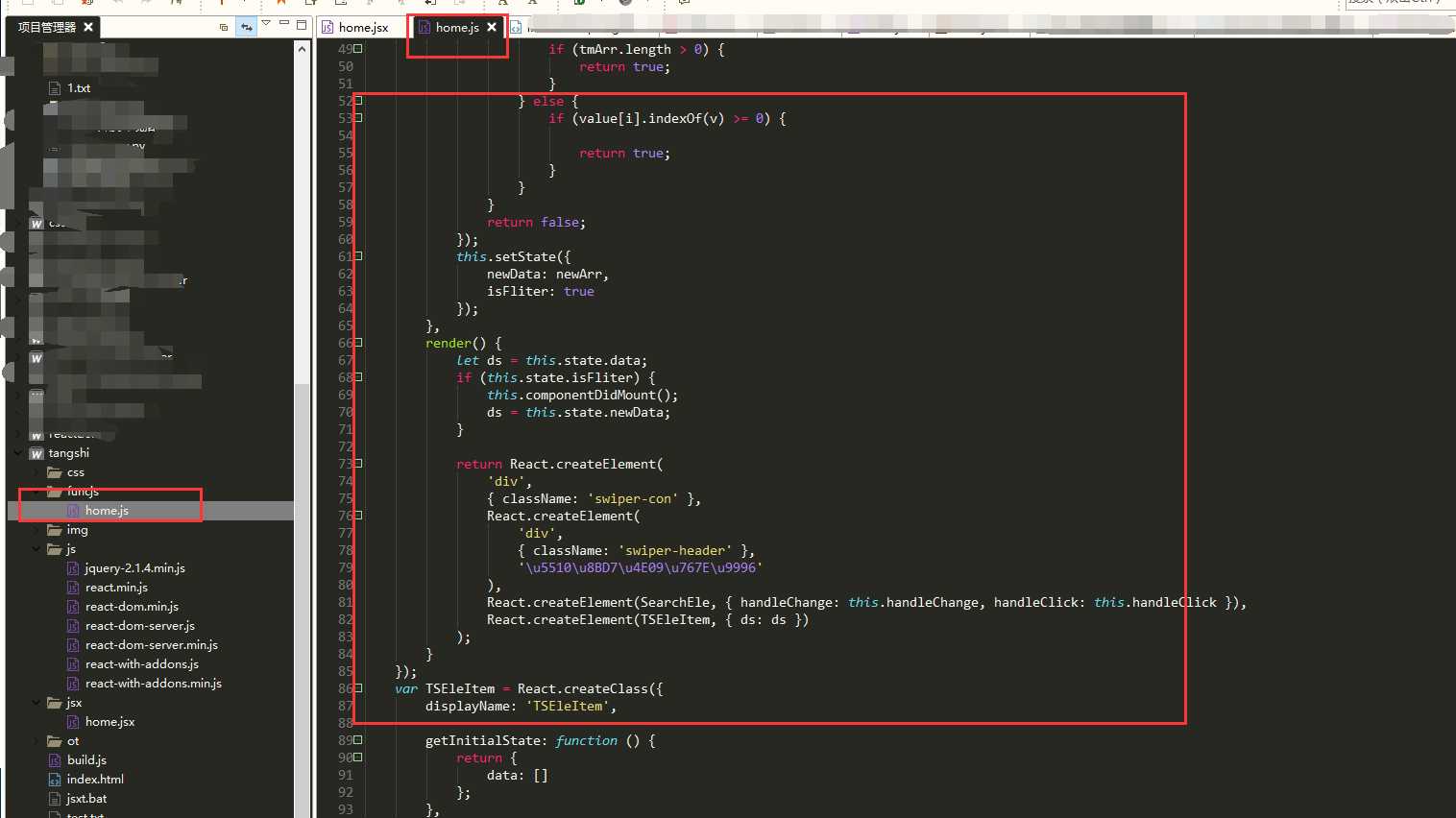Viewport: 1456px width, 818px height.
Task: Minimize the project explorer panel
Action: [284, 24]
